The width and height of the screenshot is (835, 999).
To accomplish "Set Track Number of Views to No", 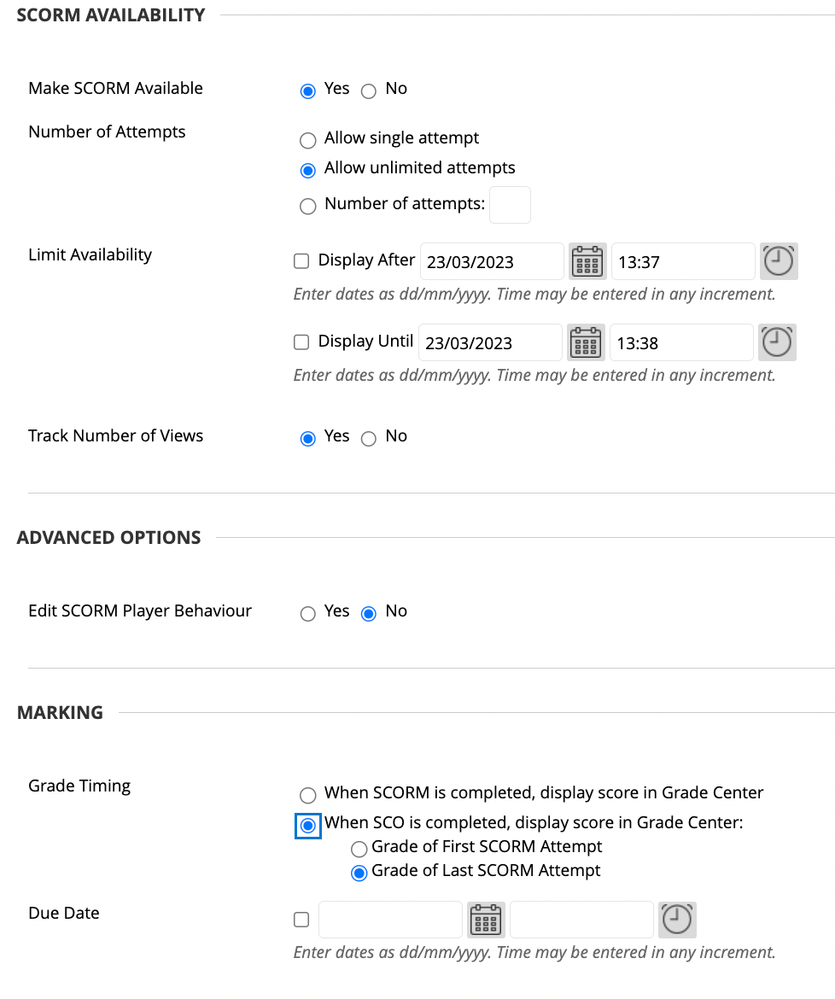I will pos(368,438).
